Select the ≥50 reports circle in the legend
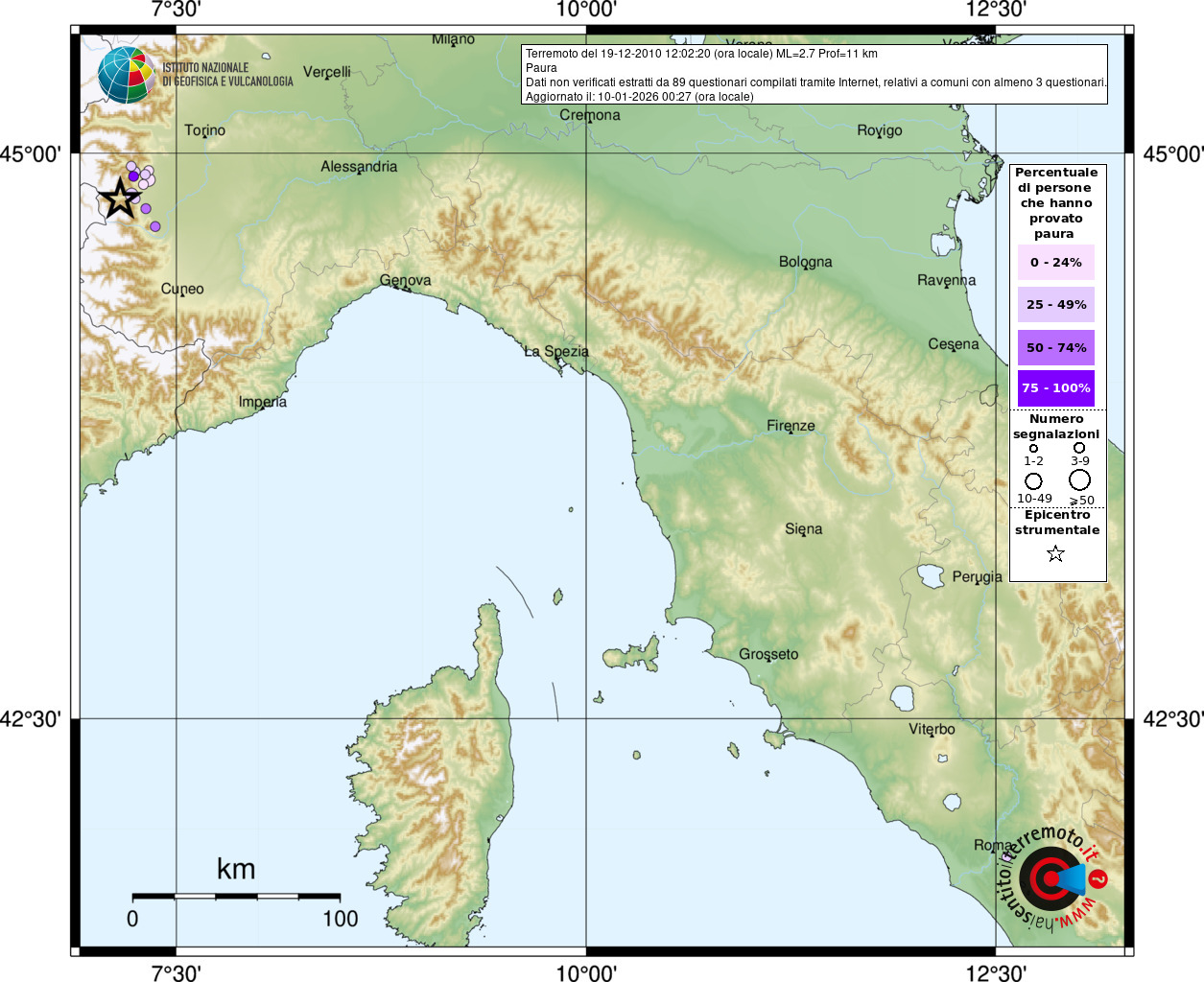Viewport: 1204px width, 982px height. tap(1079, 480)
